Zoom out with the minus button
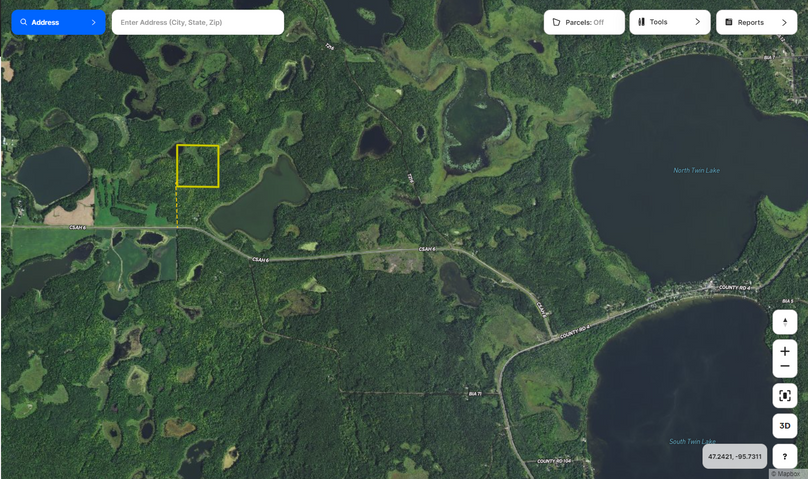Viewport: 808px width, 479px height. coord(785,367)
